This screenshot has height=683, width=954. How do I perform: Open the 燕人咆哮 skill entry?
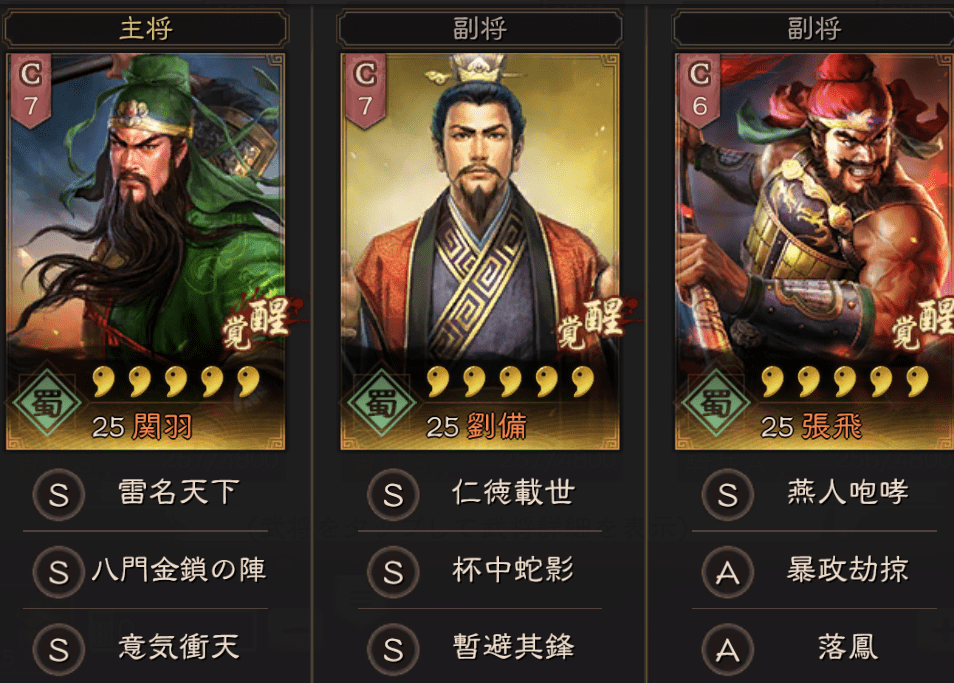click(x=848, y=492)
